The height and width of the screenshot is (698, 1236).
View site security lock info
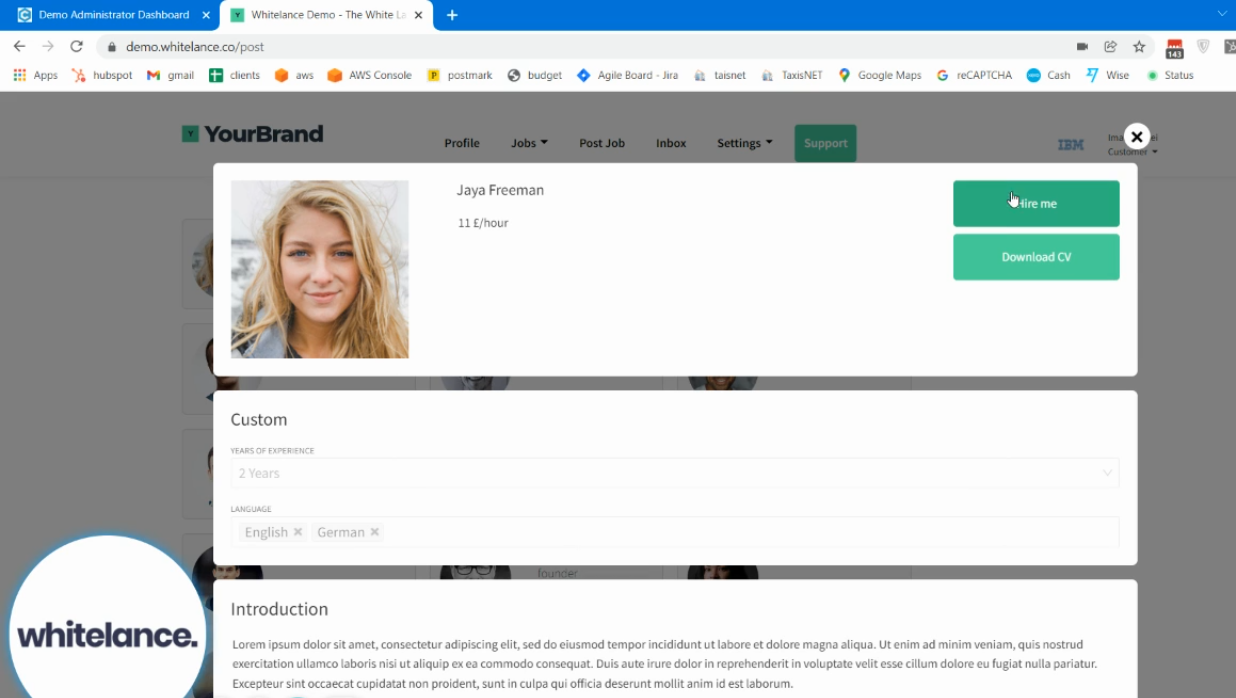tap(111, 47)
